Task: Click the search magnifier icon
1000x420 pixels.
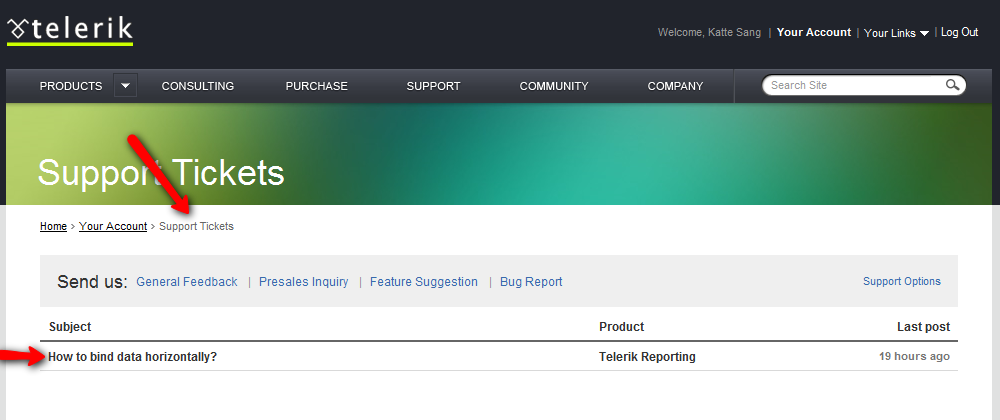Action: click(x=952, y=85)
